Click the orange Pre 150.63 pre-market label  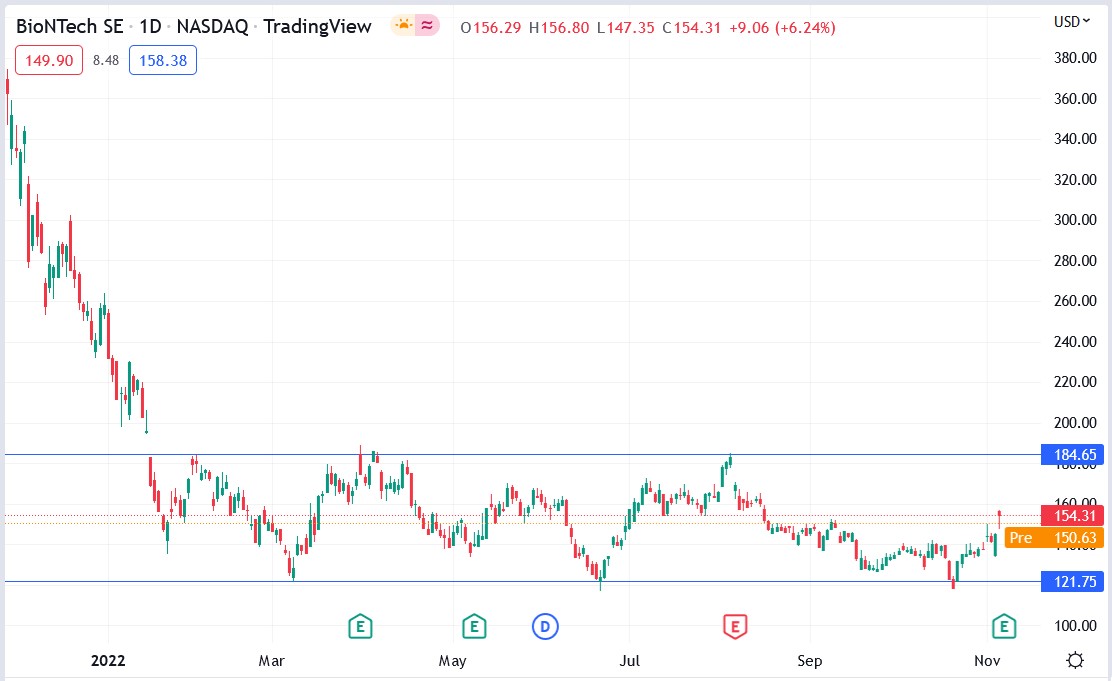click(1054, 538)
